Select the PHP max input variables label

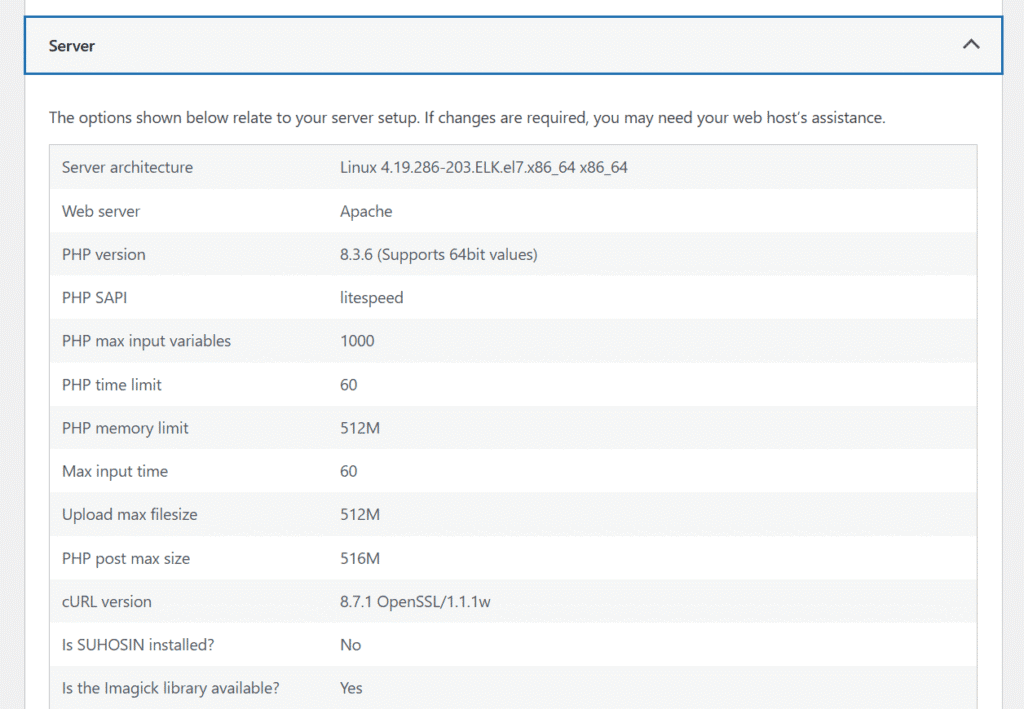click(146, 340)
